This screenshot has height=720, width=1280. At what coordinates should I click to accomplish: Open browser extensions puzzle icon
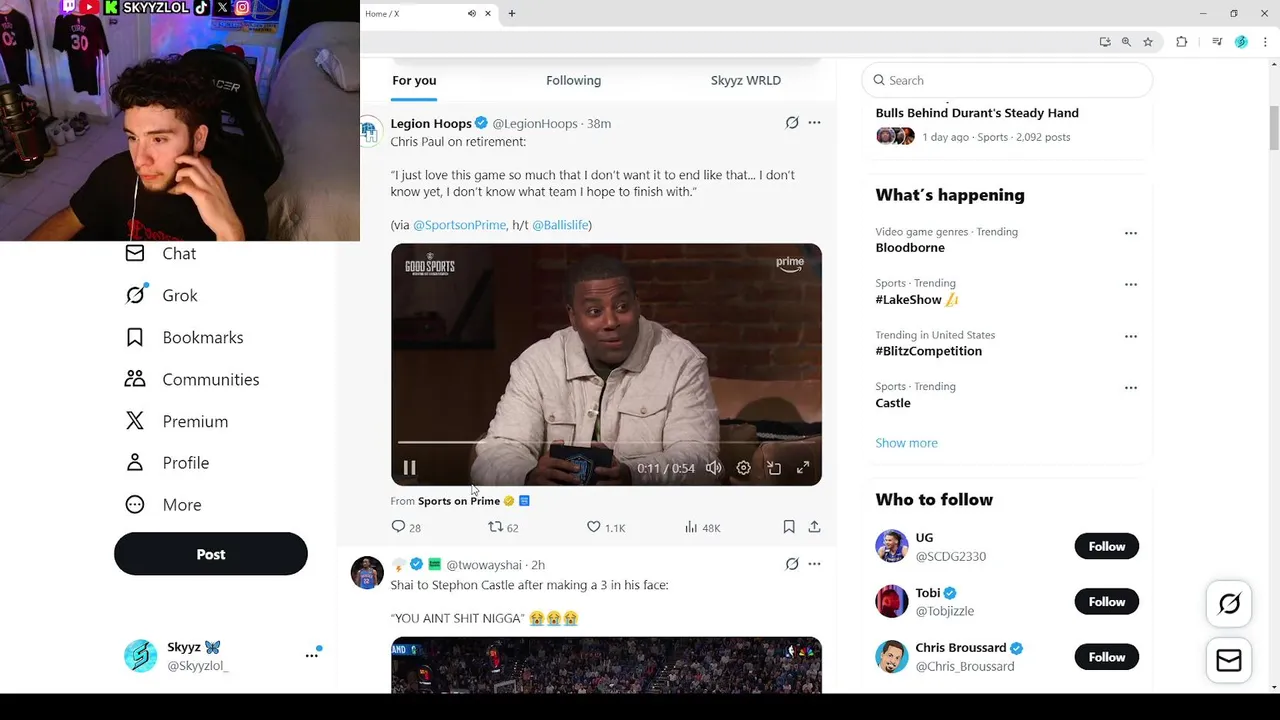(1182, 42)
